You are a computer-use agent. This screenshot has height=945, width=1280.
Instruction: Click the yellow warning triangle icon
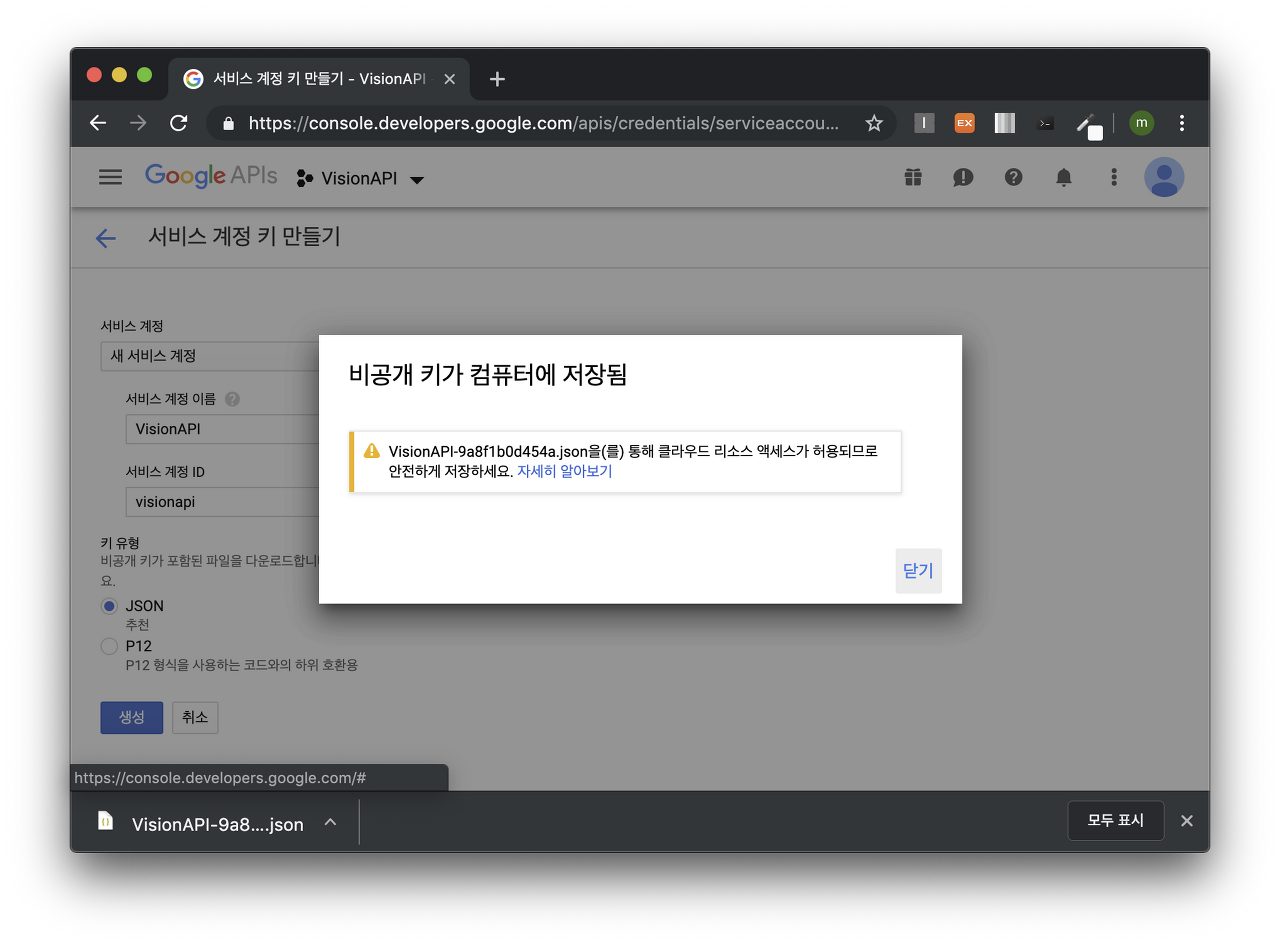(x=371, y=451)
